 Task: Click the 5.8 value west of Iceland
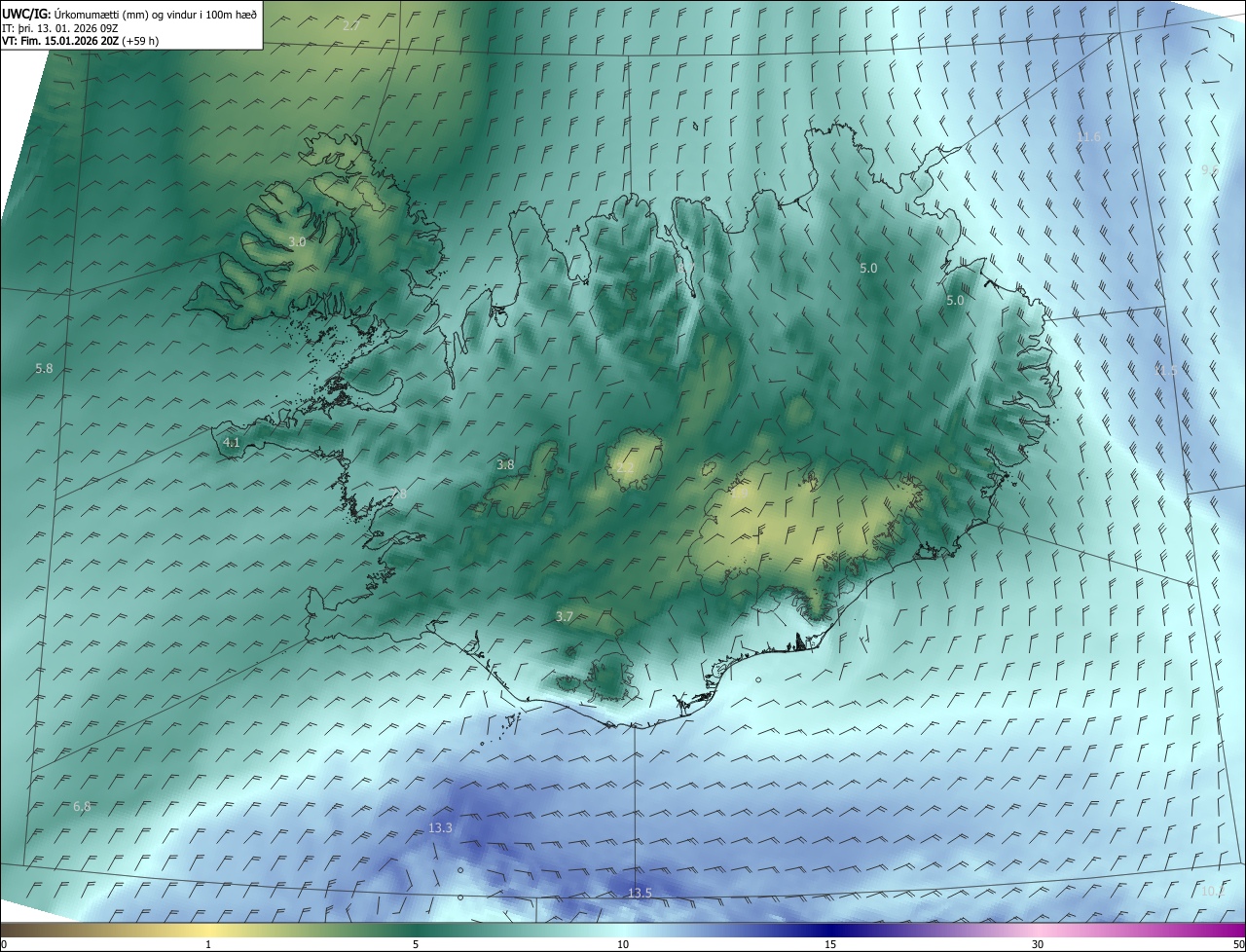pyautogui.click(x=44, y=369)
